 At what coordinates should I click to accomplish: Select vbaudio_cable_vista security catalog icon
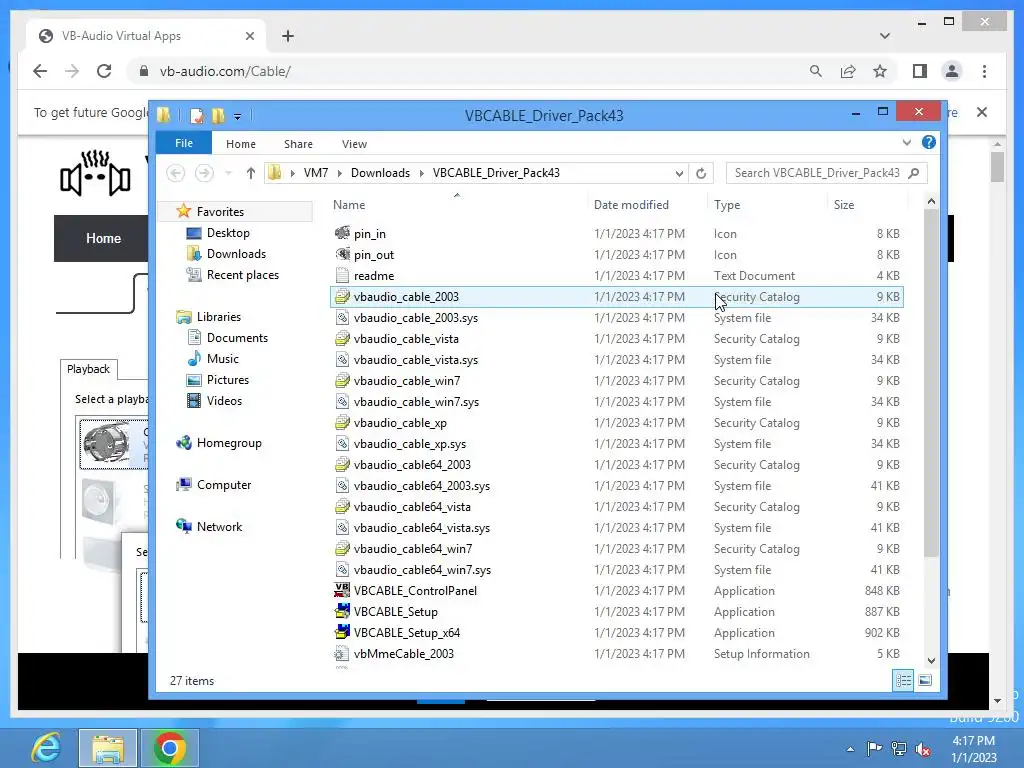[342, 338]
